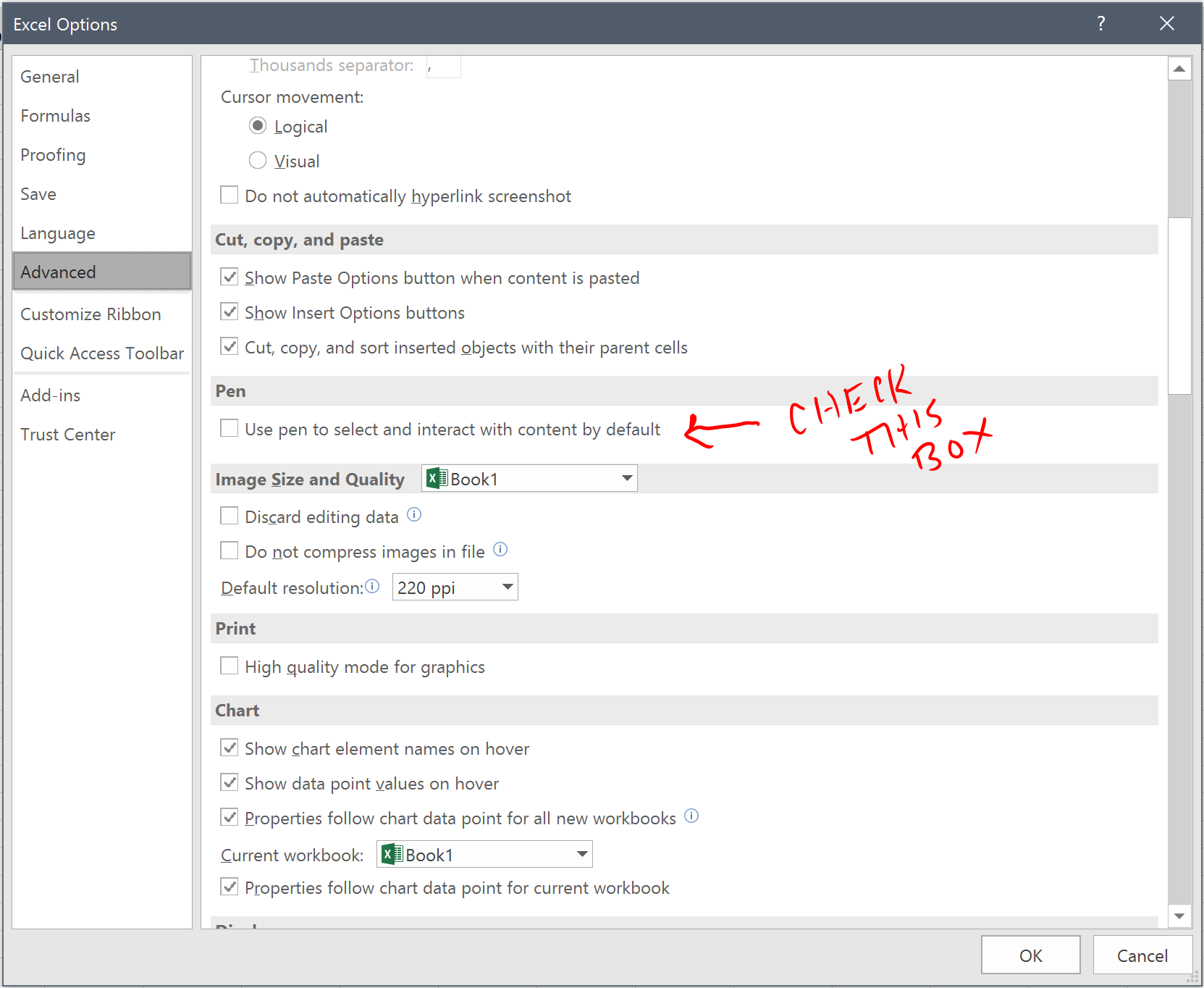Screen dimensions: 1204x988
Task: Open the Trust Center category
Action: tap(101, 435)
